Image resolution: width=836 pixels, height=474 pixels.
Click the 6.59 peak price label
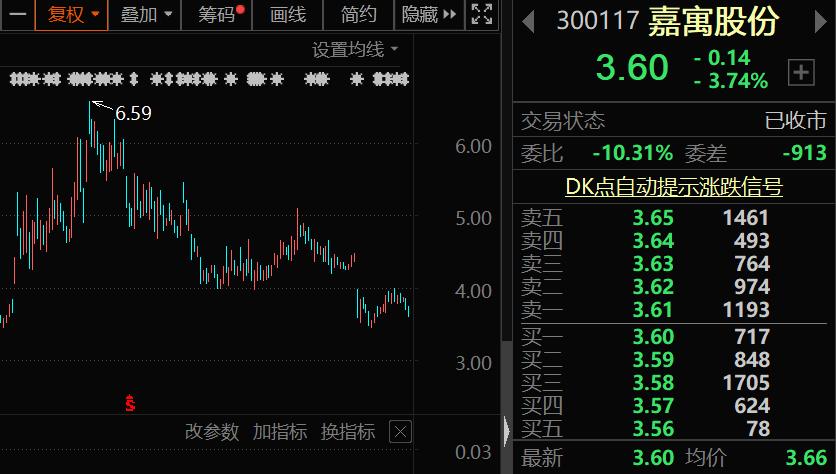133,113
